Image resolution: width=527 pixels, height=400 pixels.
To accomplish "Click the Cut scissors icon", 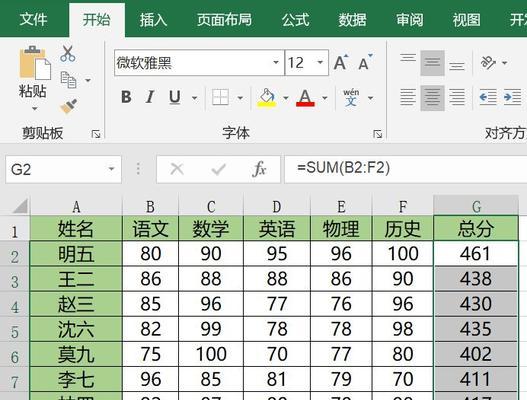I will [x=68, y=54].
